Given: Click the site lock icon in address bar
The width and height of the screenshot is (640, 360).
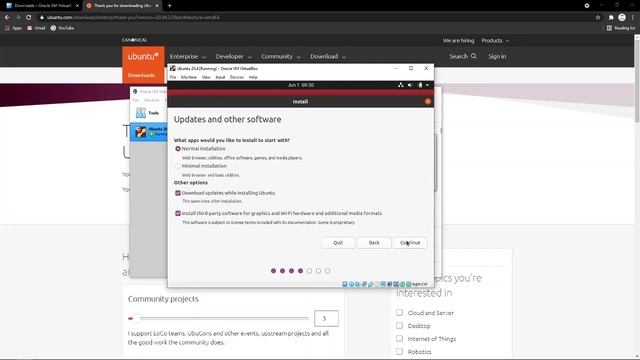Looking at the screenshot, I should [42, 17].
